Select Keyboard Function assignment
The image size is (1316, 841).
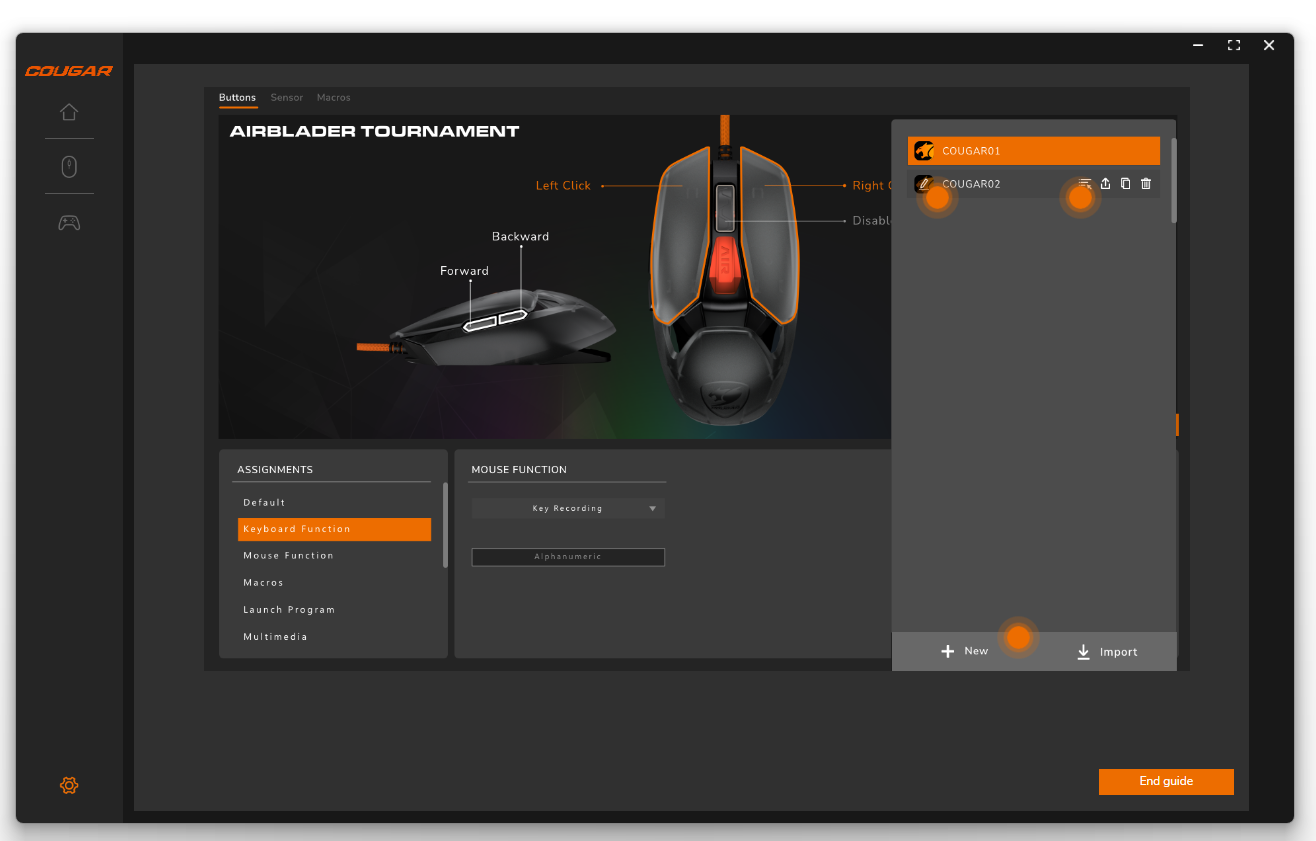pos(334,529)
